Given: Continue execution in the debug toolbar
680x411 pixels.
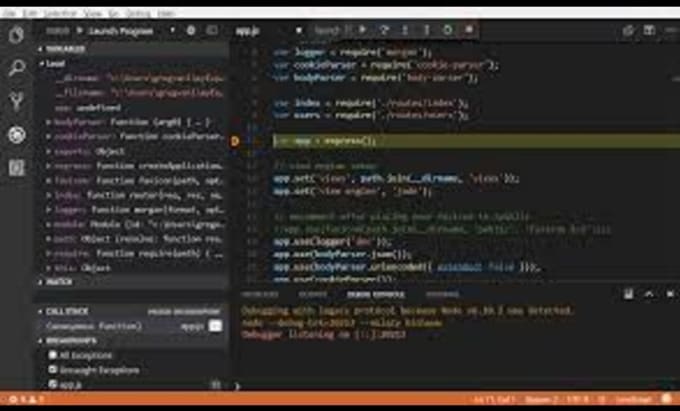Looking at the screenshot, I should (363, 30).
